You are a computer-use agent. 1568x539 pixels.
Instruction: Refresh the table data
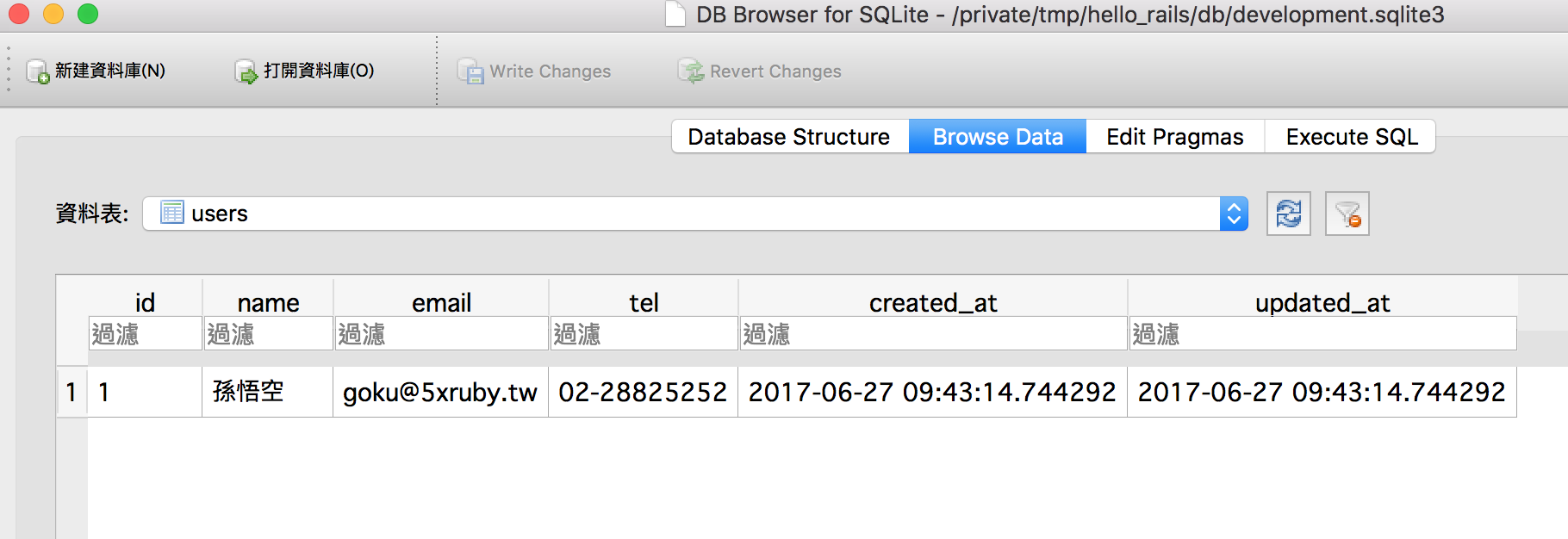[1288, 214]
